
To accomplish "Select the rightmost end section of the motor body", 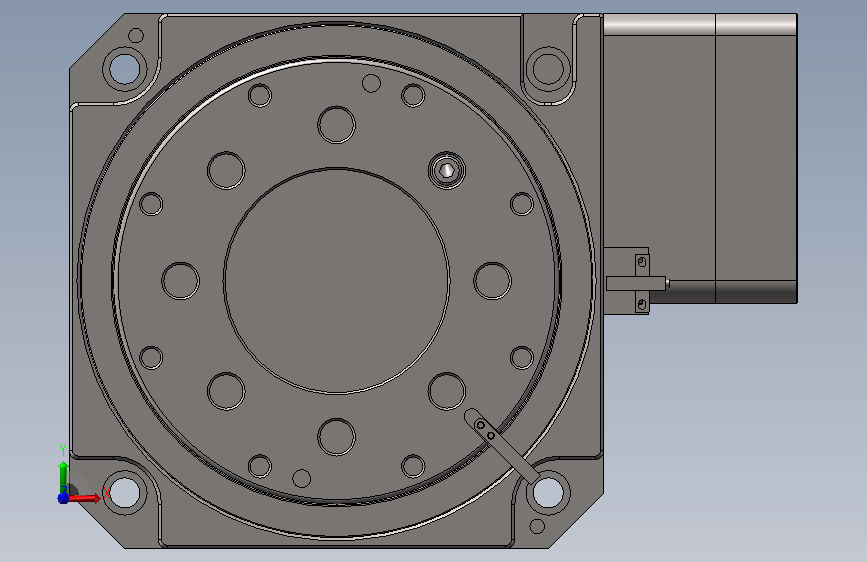I will coord(756,158).
